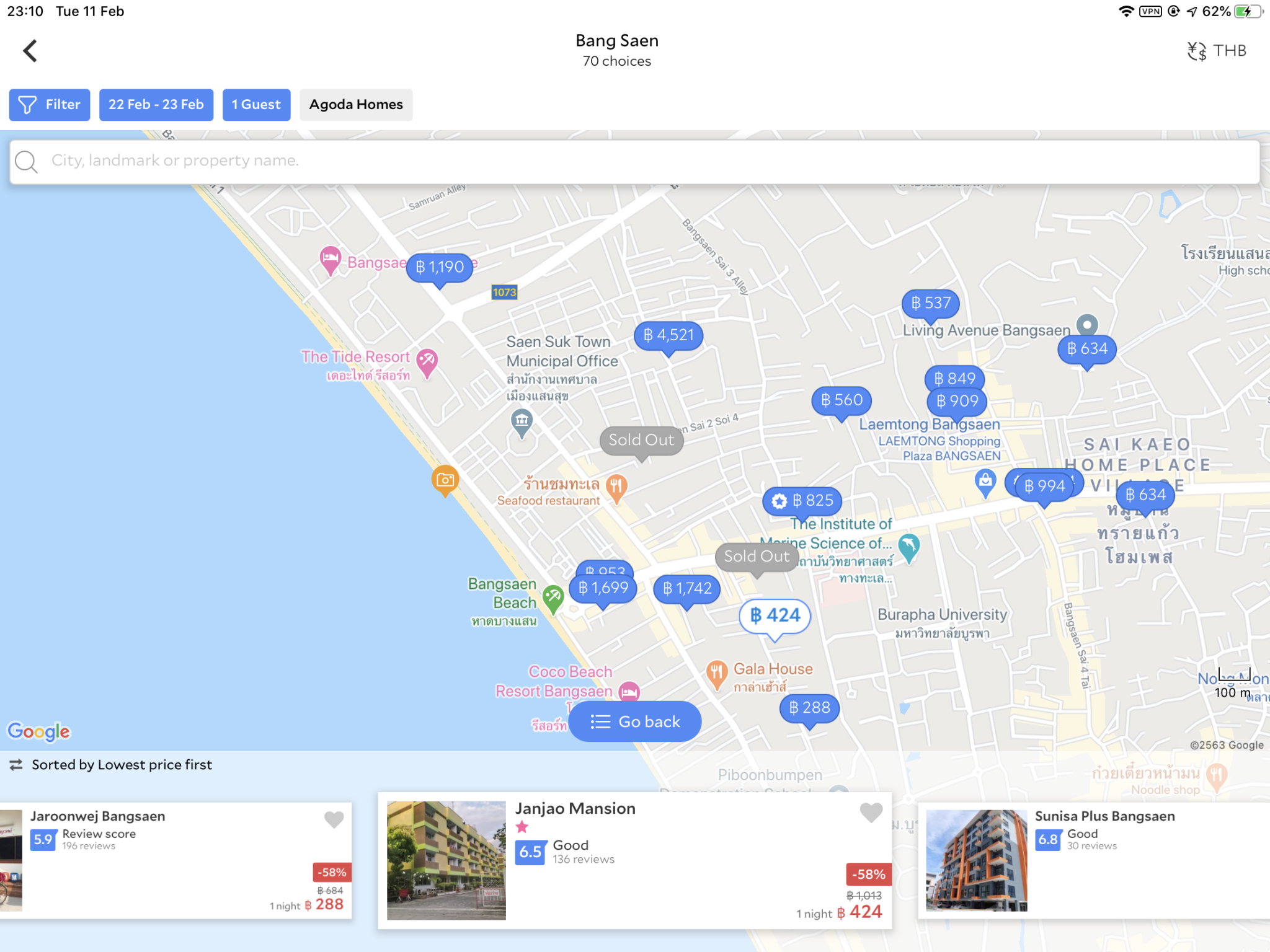Change sort order Lowest price first
Image resolution: width=1270 pixels, height=952 pixels.
tap(112, 765)
